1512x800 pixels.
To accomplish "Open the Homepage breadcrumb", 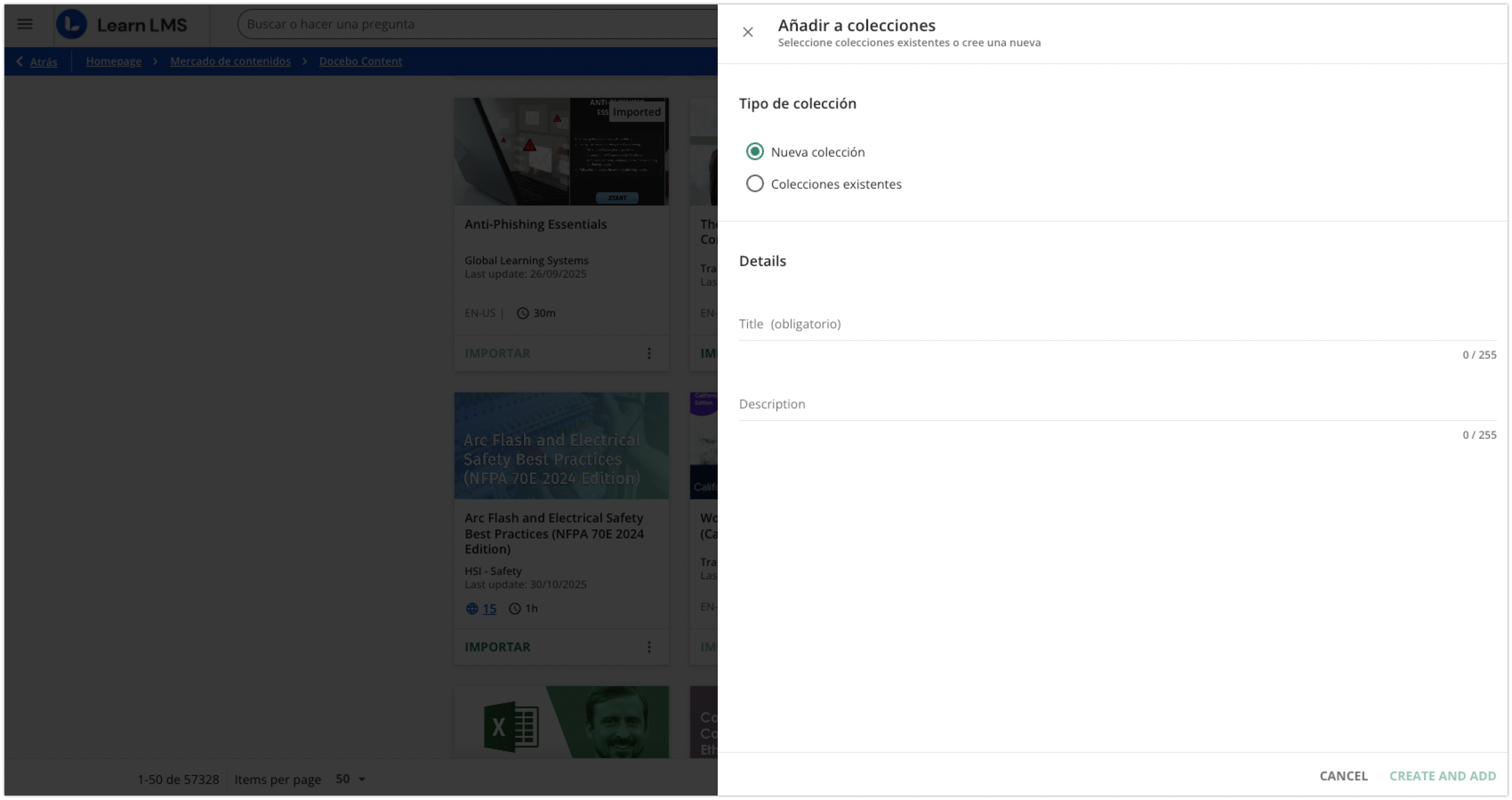I will (113, 61).
